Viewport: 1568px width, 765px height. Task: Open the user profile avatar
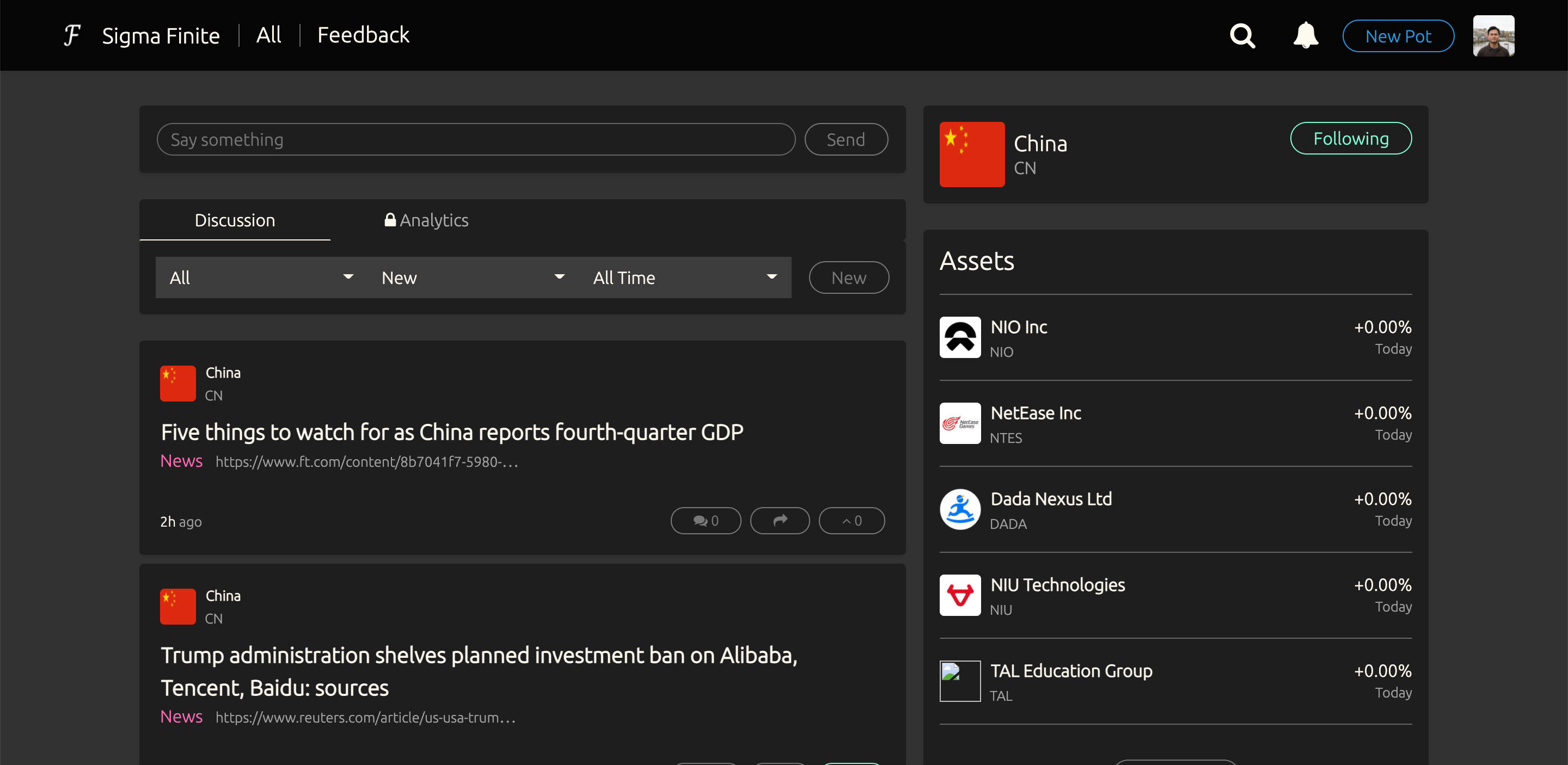pyautogui.click(x=1493, y=35)
